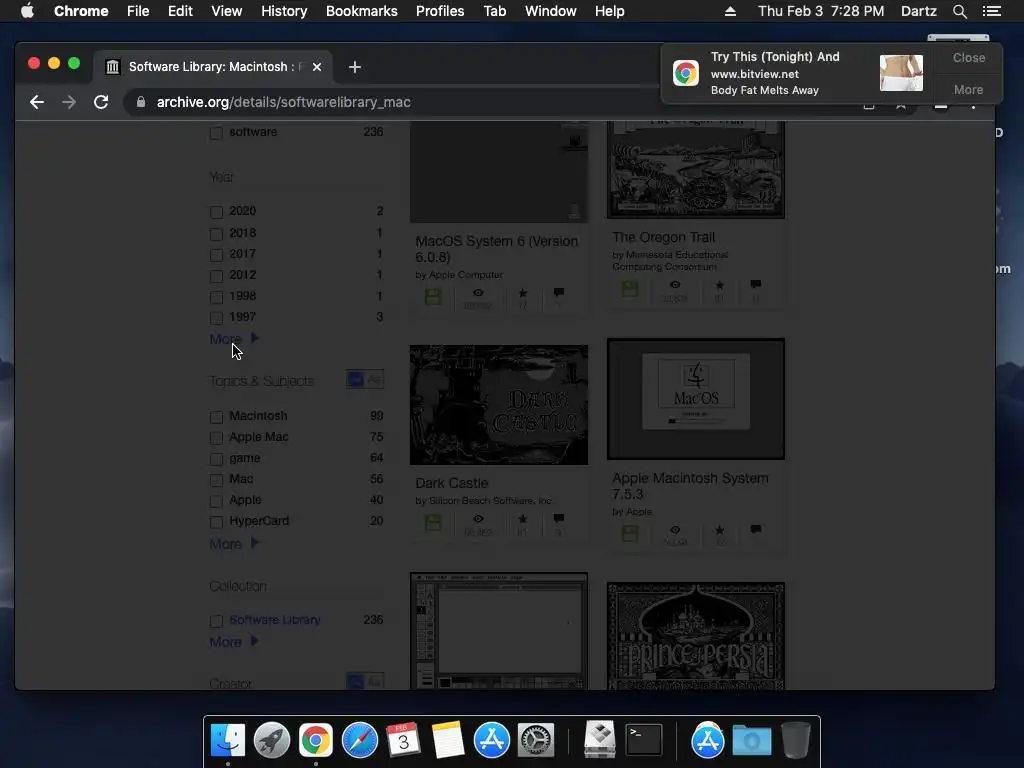1024x768 pixels.
Task: Open System Preferences from the Dock
Action: [536, 740]
